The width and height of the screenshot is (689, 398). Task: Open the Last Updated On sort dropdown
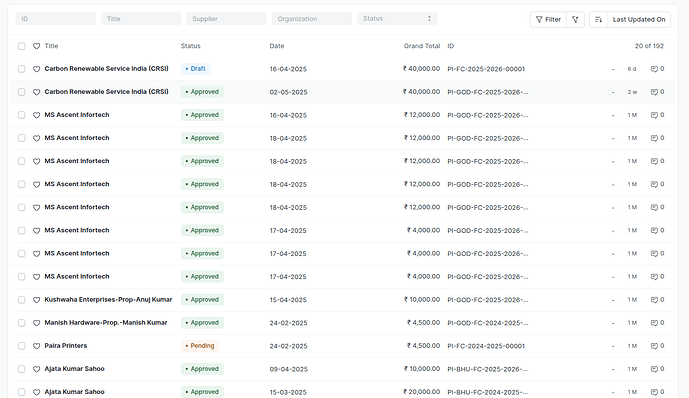[639, 19]
